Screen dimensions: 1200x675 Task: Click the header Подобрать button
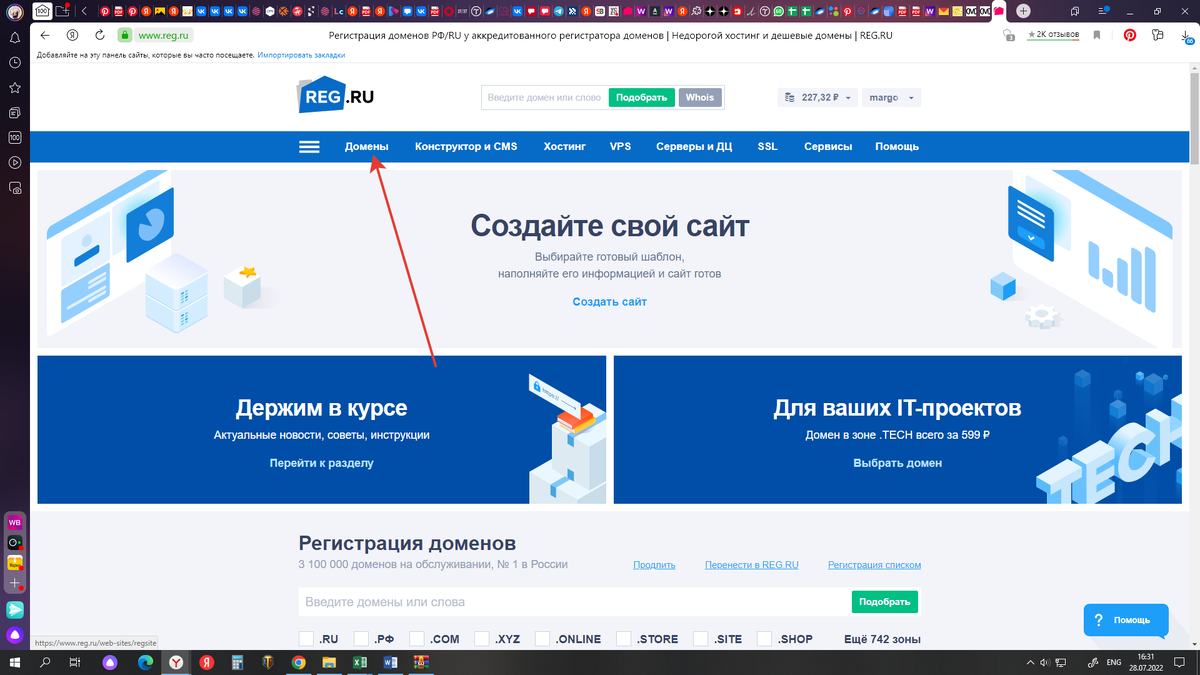point(641,97)
